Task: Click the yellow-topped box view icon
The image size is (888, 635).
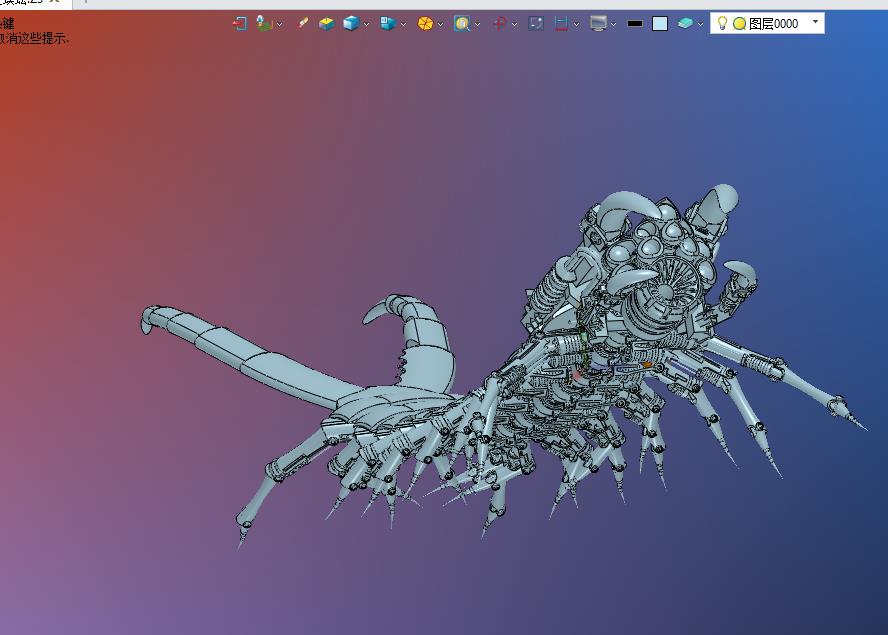Action: pyautogui.click(x=326, y=24)
